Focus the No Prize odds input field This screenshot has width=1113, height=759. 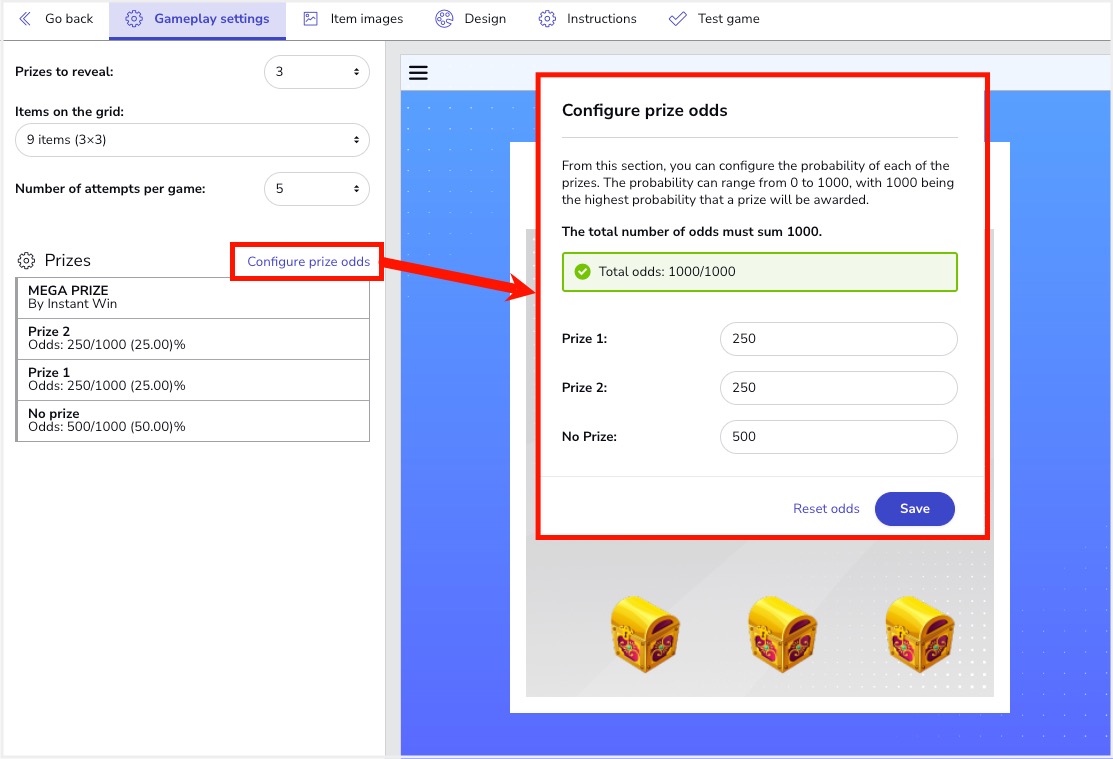838,437
